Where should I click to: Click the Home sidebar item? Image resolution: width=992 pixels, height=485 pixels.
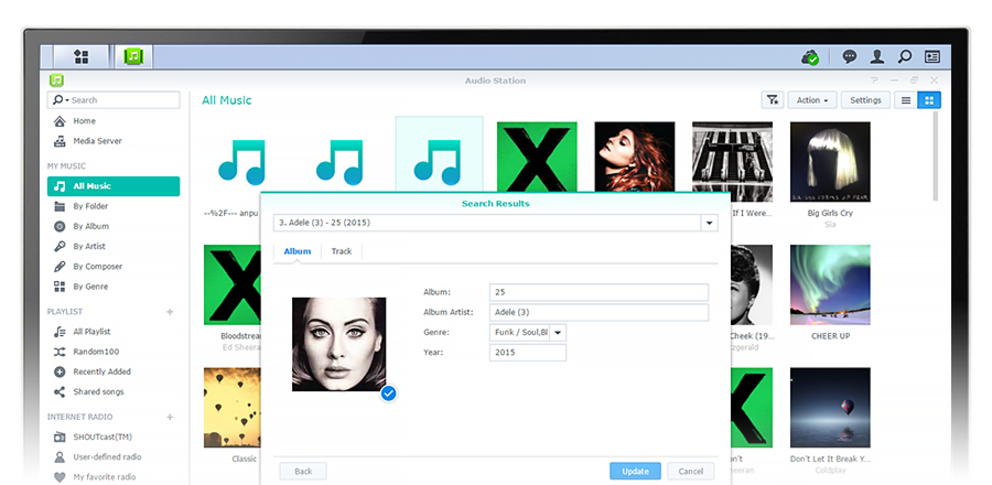(x=113, y=121)
